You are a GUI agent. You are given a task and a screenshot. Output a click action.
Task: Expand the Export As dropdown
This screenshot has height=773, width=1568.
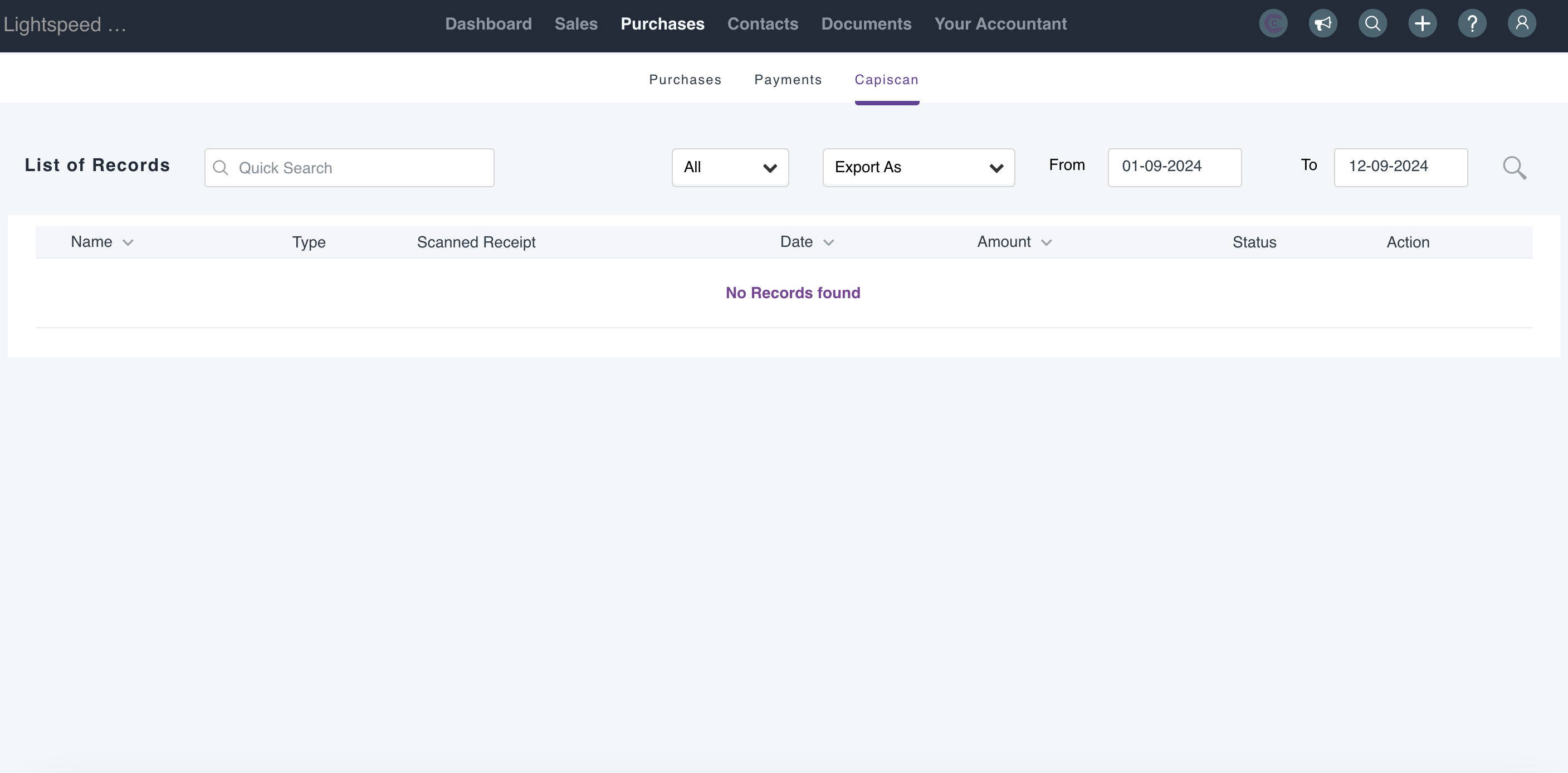click(918, 168)
